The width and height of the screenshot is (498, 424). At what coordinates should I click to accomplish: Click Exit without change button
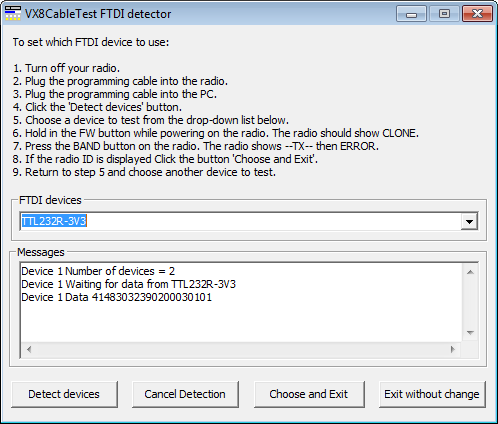432,394
